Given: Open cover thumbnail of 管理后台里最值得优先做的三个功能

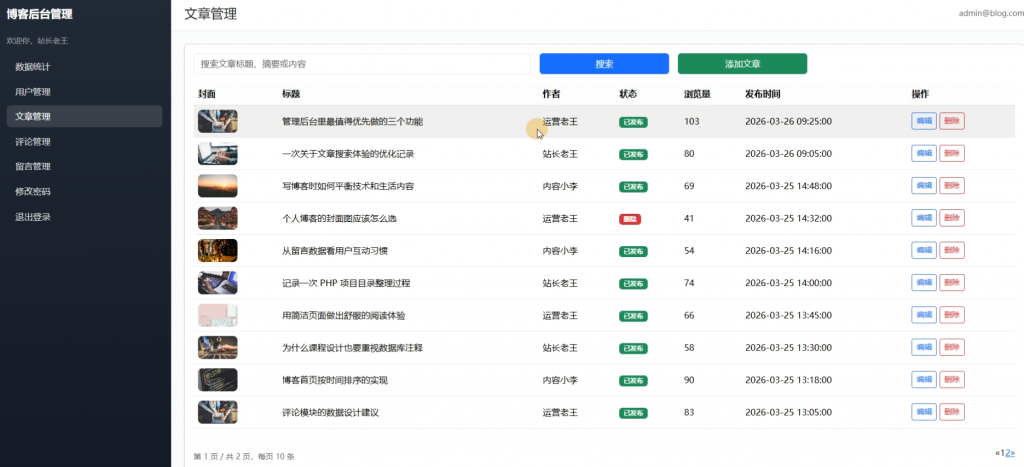Looking at the screenshot, I should click(217, 121).
